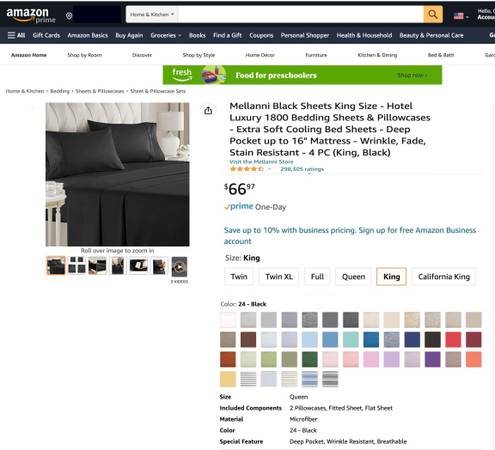Open the Bed & Bath tab

(x=441, y=55)
